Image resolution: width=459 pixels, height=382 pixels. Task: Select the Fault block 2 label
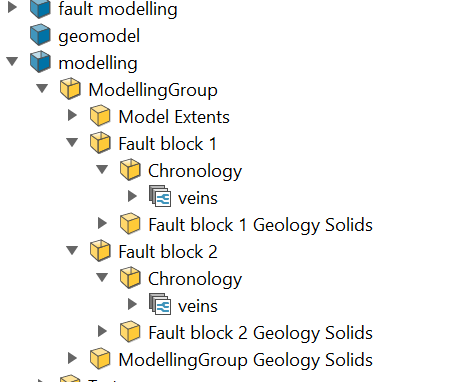pyautogui.click(x=168, y=252)
